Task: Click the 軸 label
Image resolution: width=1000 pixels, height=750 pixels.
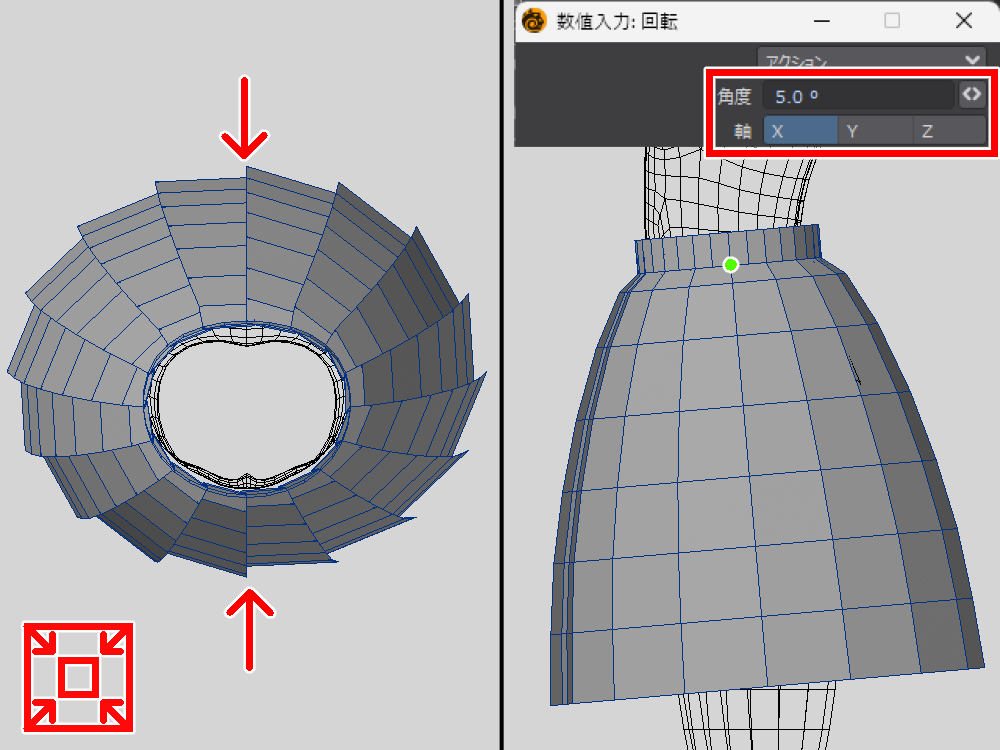Action: pyautogui.click(x=742, y=131)
